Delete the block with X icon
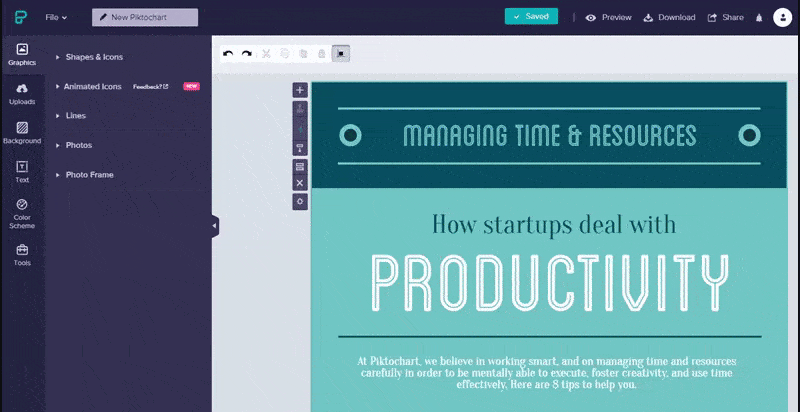Screen dimensions: 800x412 click(x=300, y=183)
